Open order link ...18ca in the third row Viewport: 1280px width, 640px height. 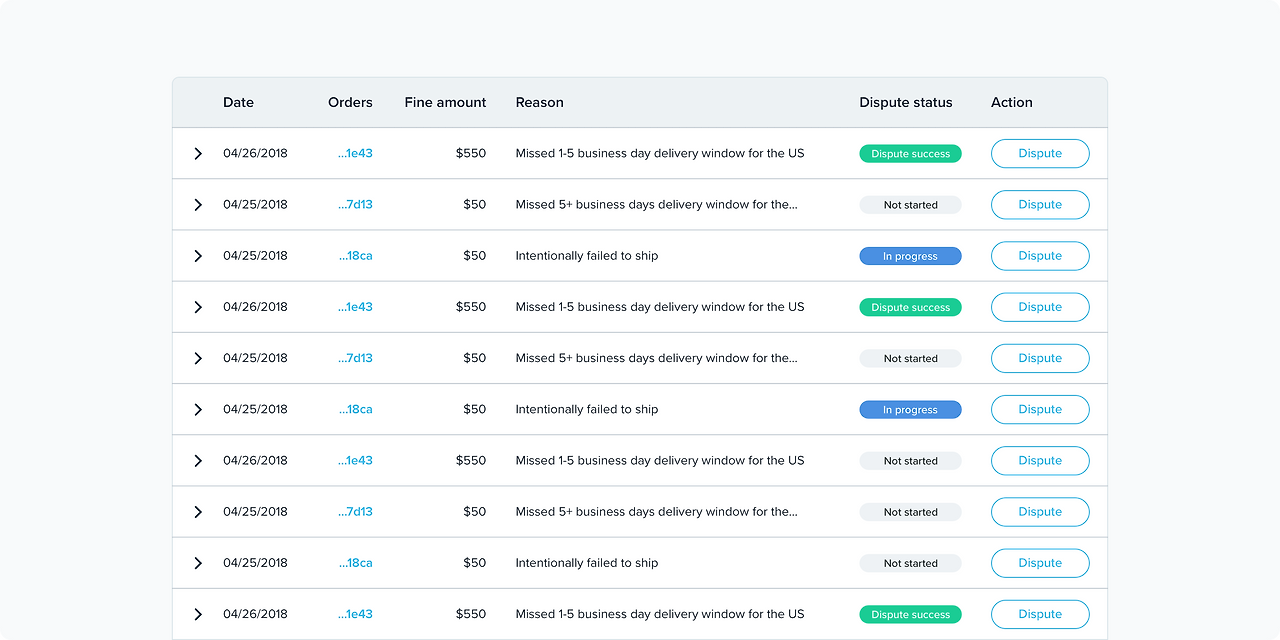tap(355, 256)
